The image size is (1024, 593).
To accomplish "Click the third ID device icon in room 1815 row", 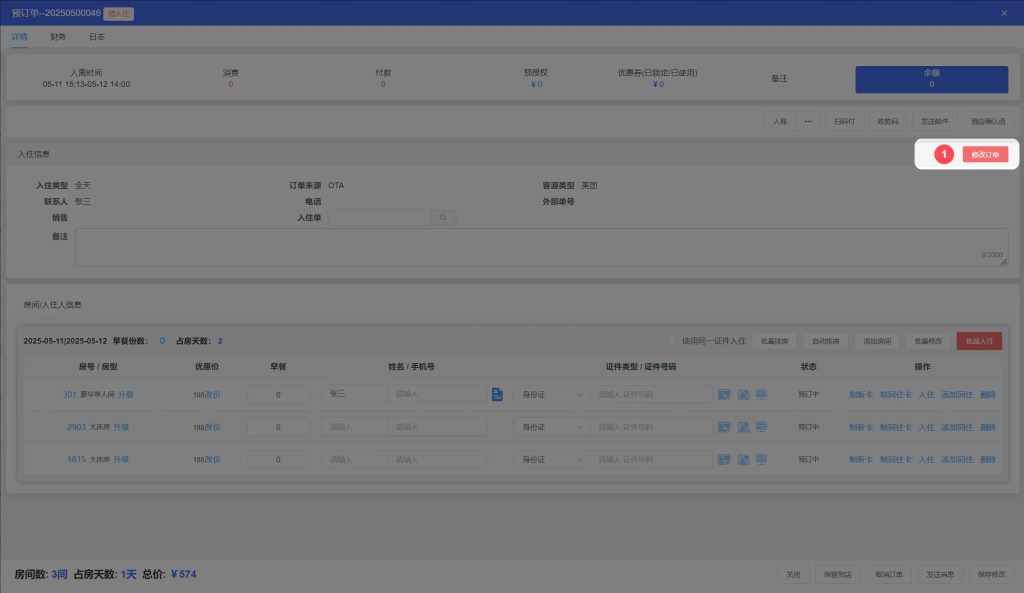I will [761, 460].
